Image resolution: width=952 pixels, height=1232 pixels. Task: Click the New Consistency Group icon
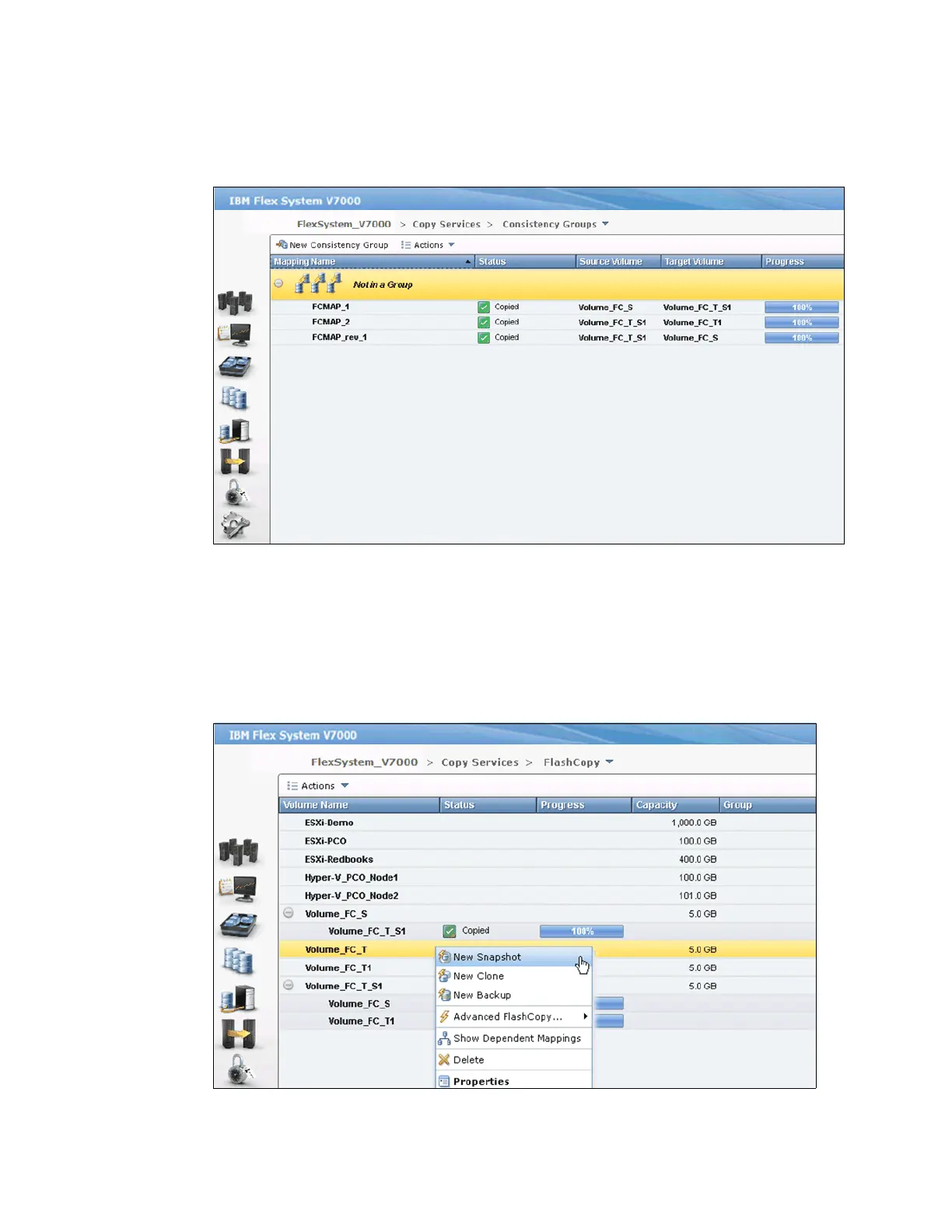282,244
